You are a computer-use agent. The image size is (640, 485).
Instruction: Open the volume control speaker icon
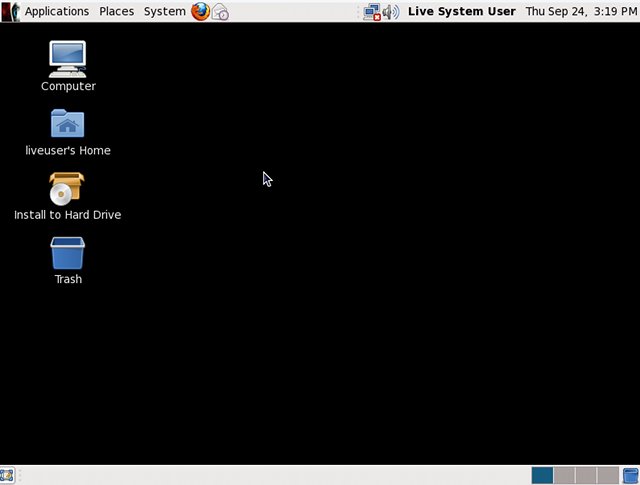(391, 12)
